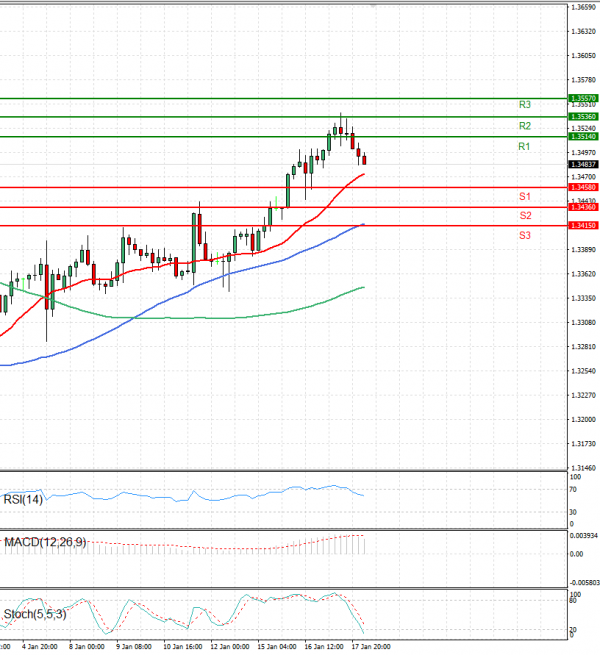Image resolution: width=600 pixels, height=655 pixels.
Task: Click the MACD(12,26,9) indicator label
Action: coord(45,542)
